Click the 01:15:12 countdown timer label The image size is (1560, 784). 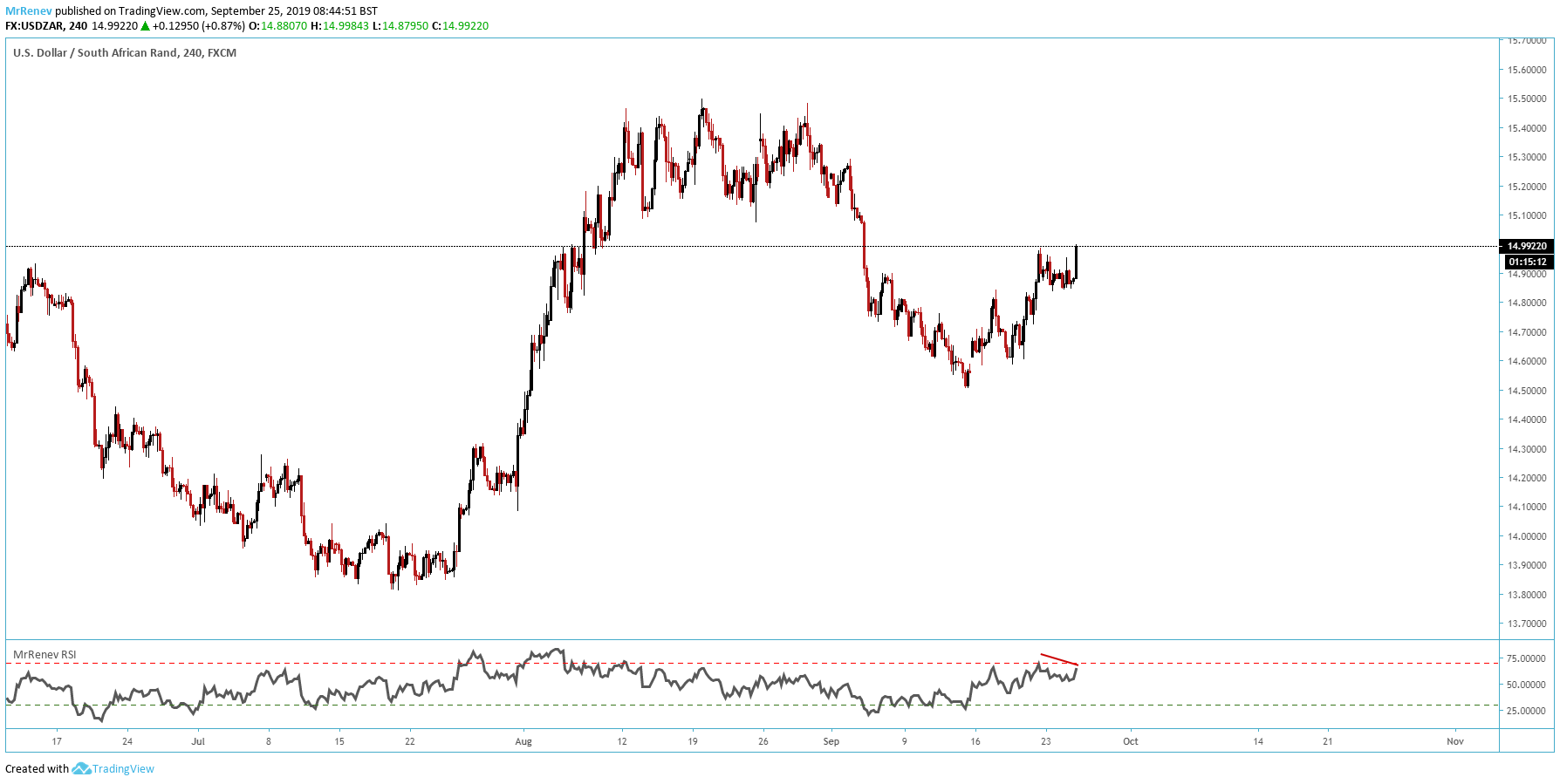coord(1527,262)
